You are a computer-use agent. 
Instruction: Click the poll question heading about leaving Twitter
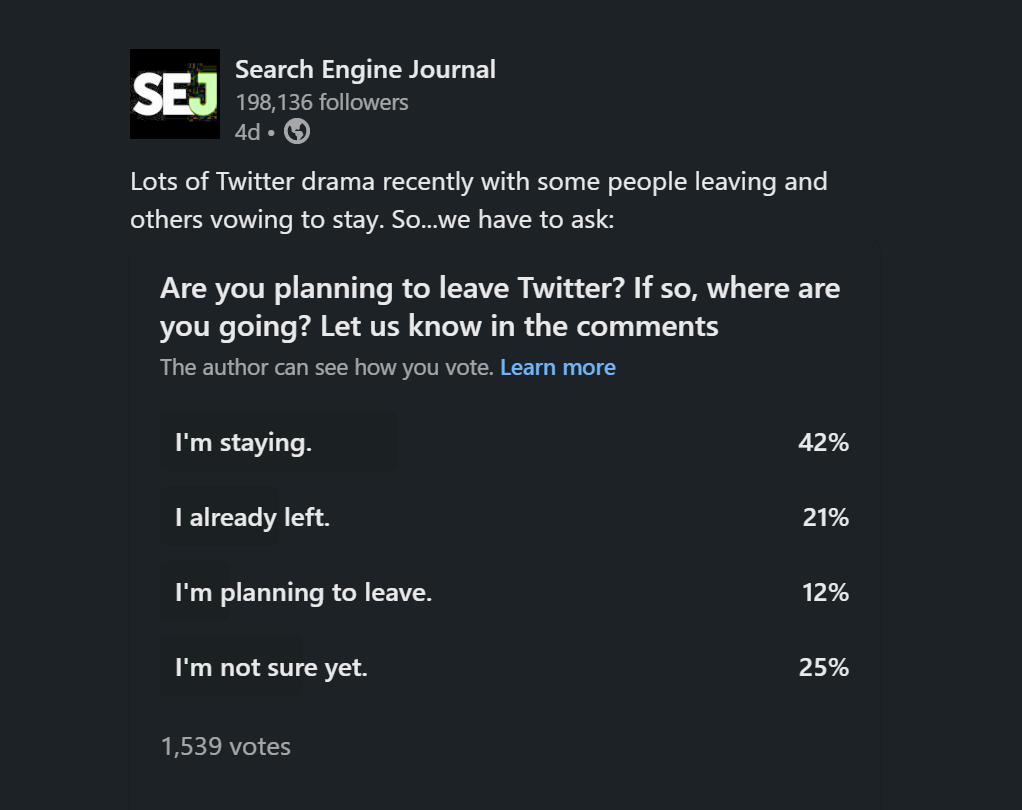tap(499, 307)
